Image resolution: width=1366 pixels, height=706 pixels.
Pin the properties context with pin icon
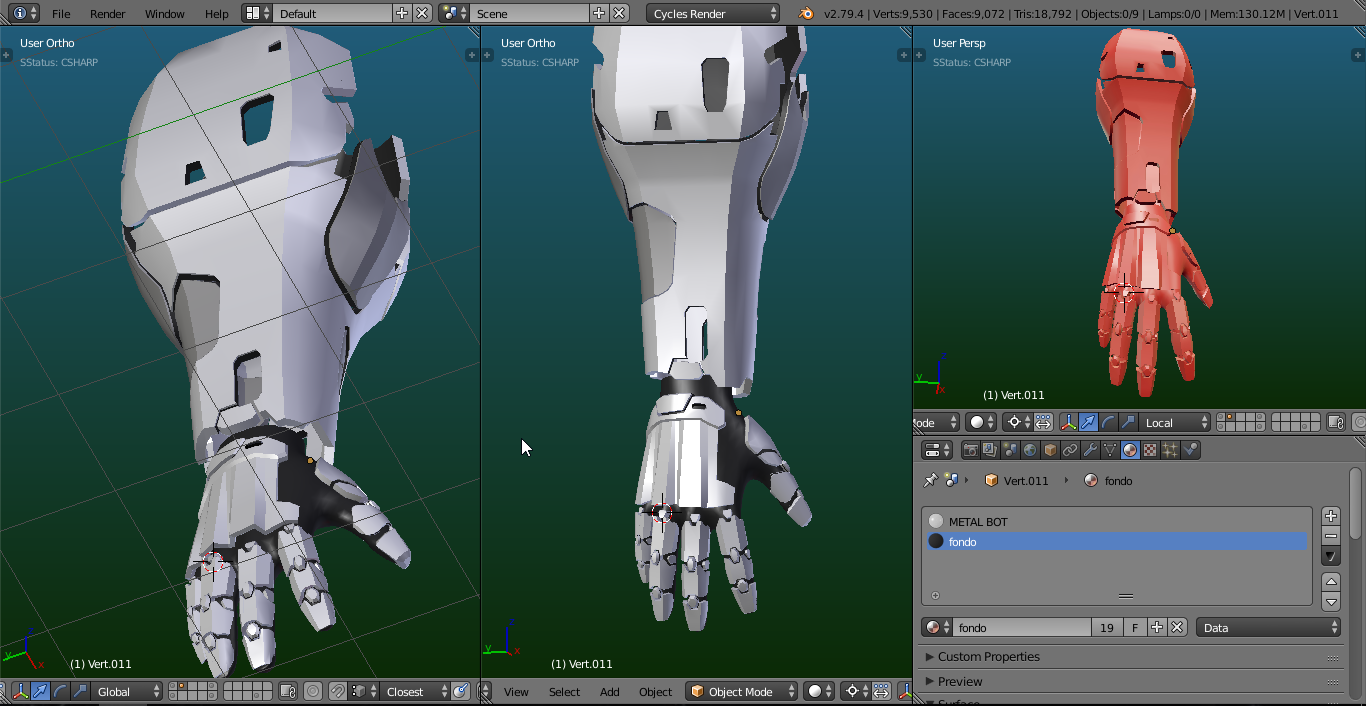coord(930,480)
